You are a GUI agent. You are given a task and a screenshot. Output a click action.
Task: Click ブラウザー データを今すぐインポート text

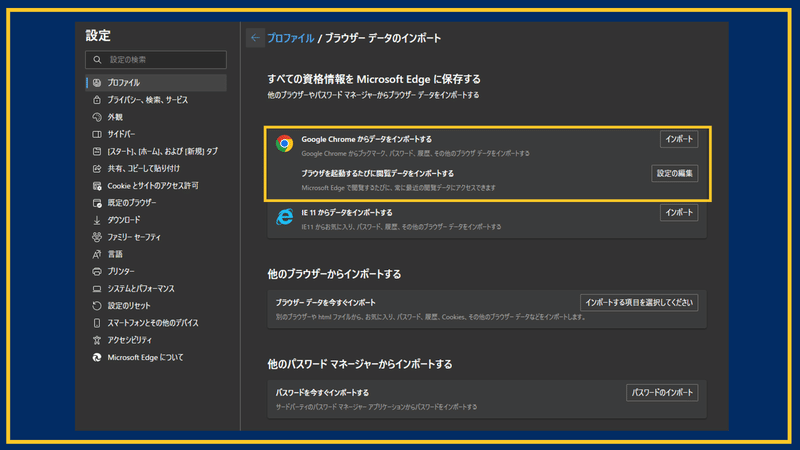coord(326,303)
